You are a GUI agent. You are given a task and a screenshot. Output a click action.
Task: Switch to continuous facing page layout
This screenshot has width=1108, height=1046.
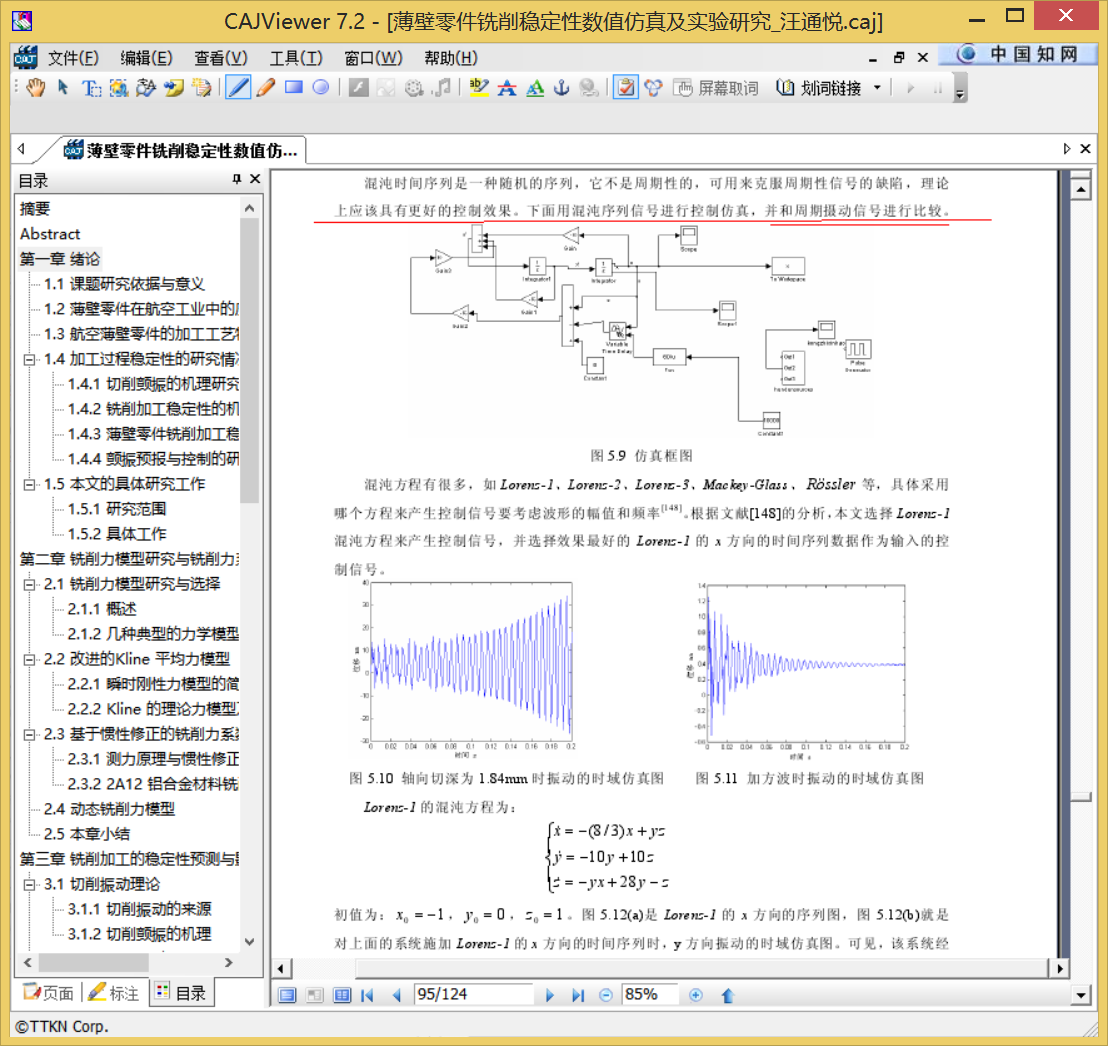(x=342, y=995)
